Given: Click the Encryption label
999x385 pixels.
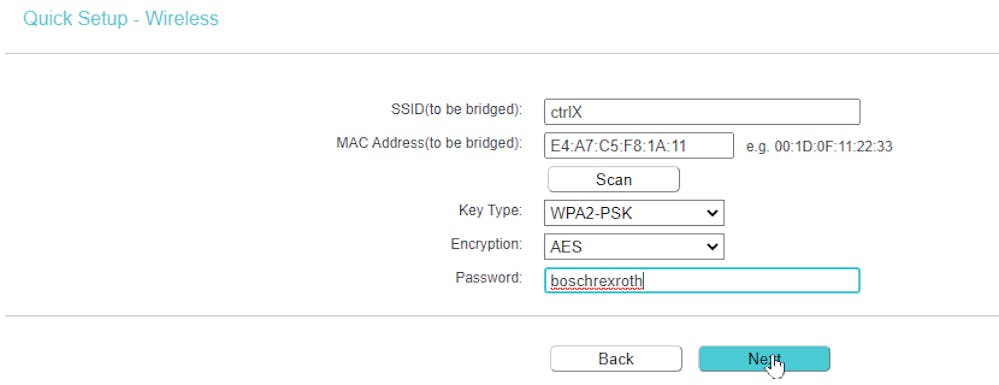Looking at the screenshot, I should tap(487, 244).
